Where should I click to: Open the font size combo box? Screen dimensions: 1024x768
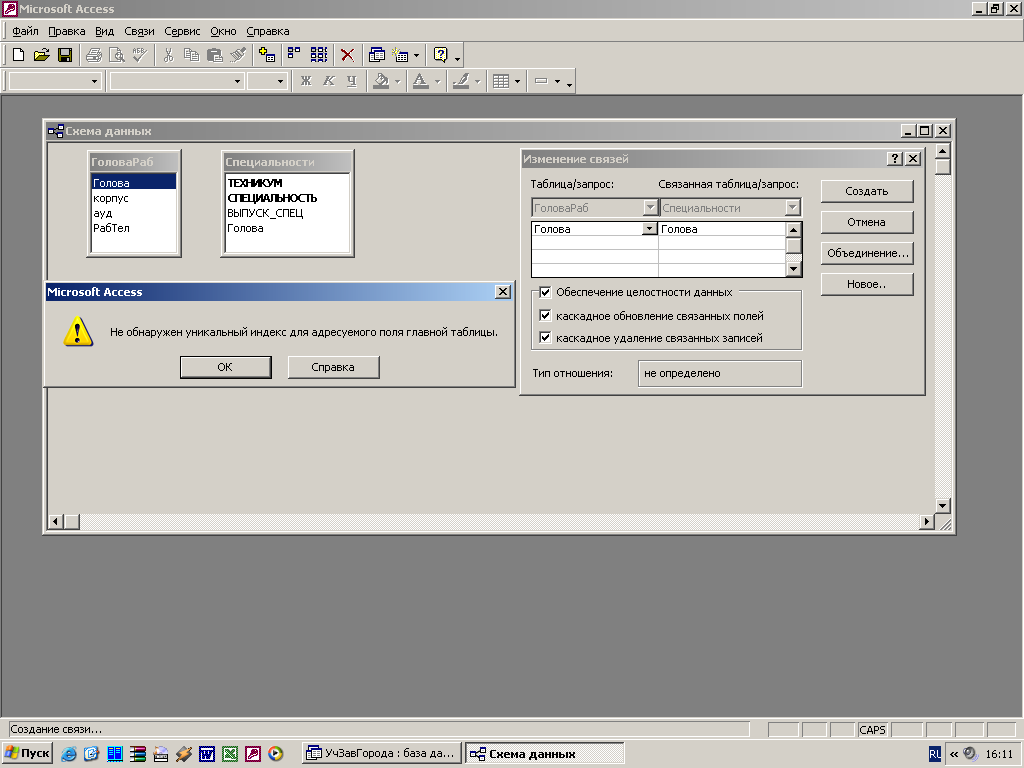coord(267,81)
